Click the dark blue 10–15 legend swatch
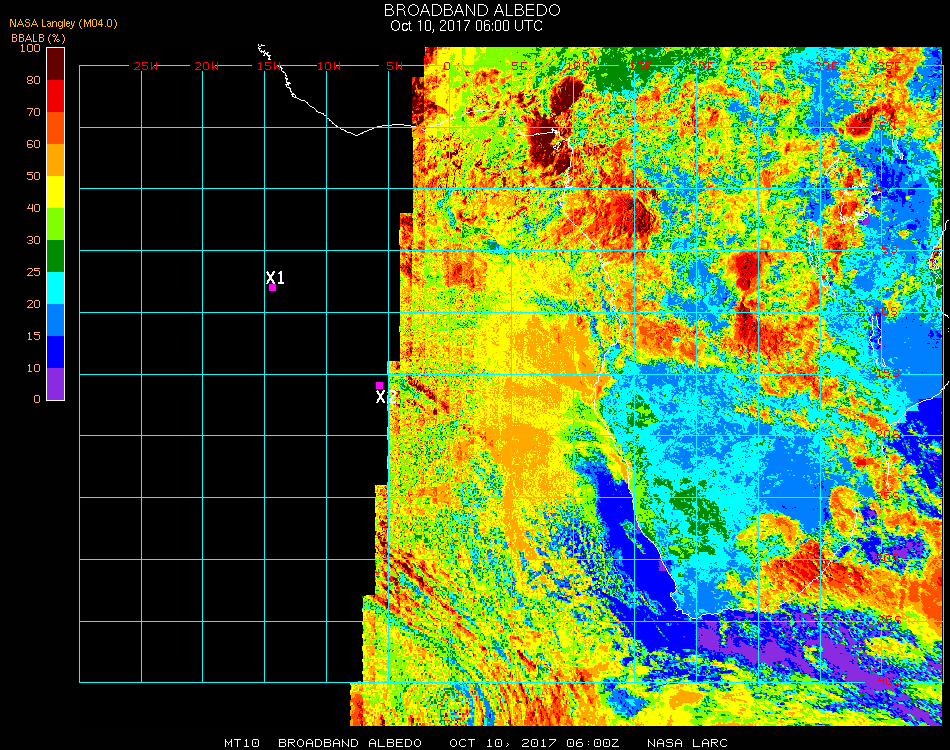The image size is (950, 750). click(x=56, y=352)
